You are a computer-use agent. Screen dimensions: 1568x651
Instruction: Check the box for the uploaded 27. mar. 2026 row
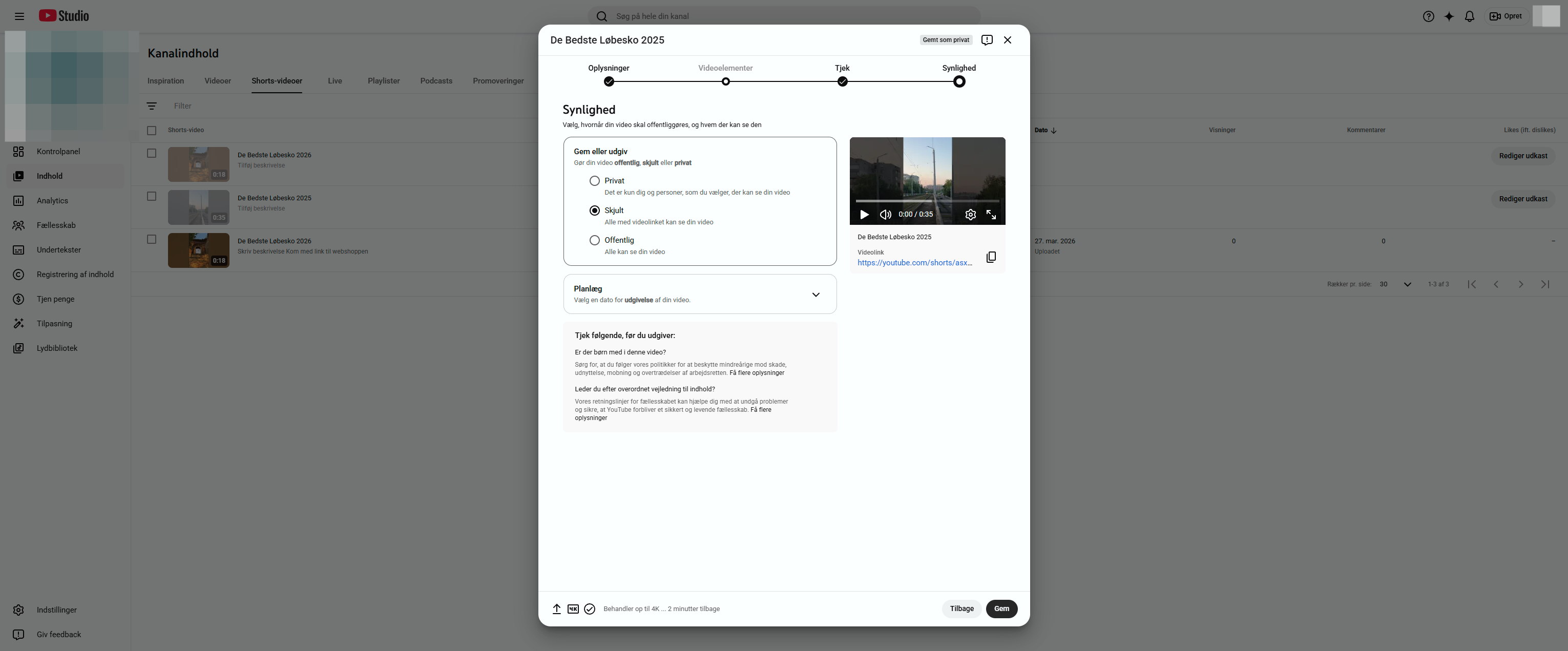click(152, 240)
